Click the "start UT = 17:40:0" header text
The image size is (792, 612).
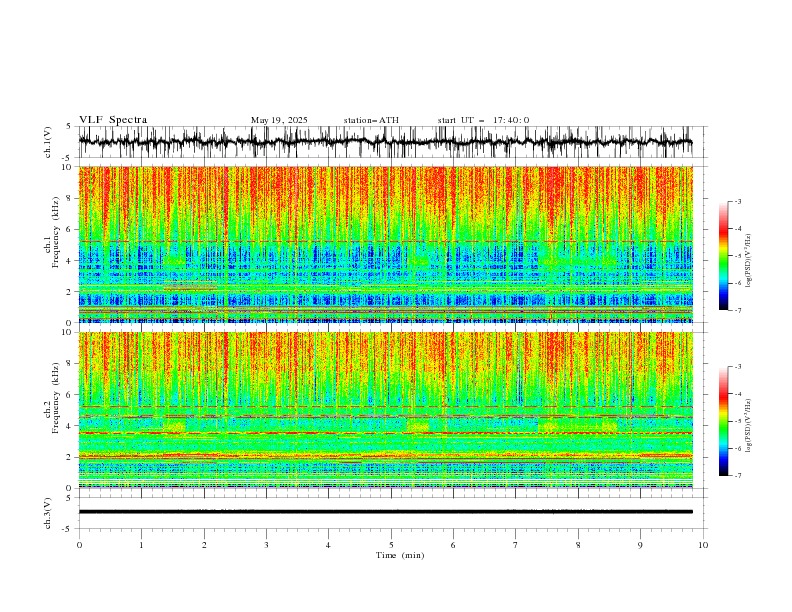[483, 120]
